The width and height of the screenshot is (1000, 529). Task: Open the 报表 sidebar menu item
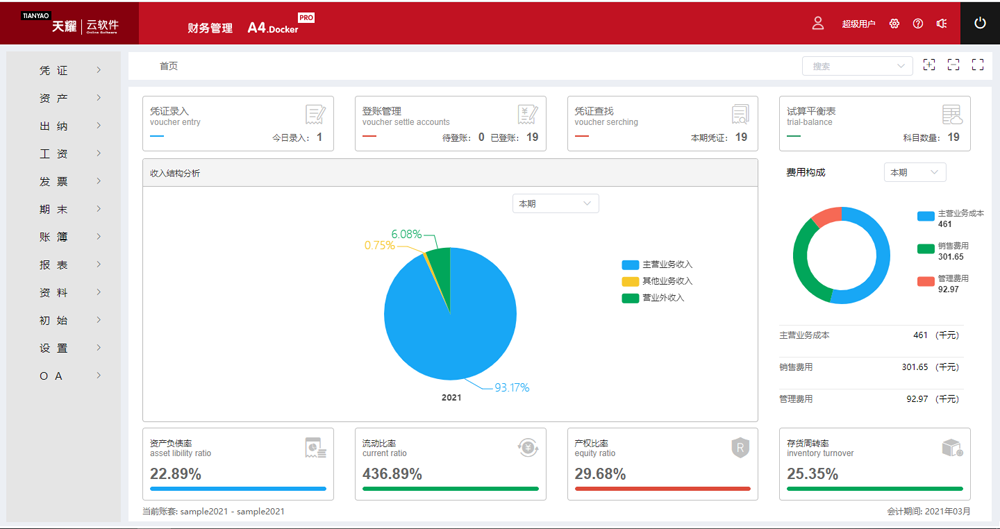click(70, 265)
